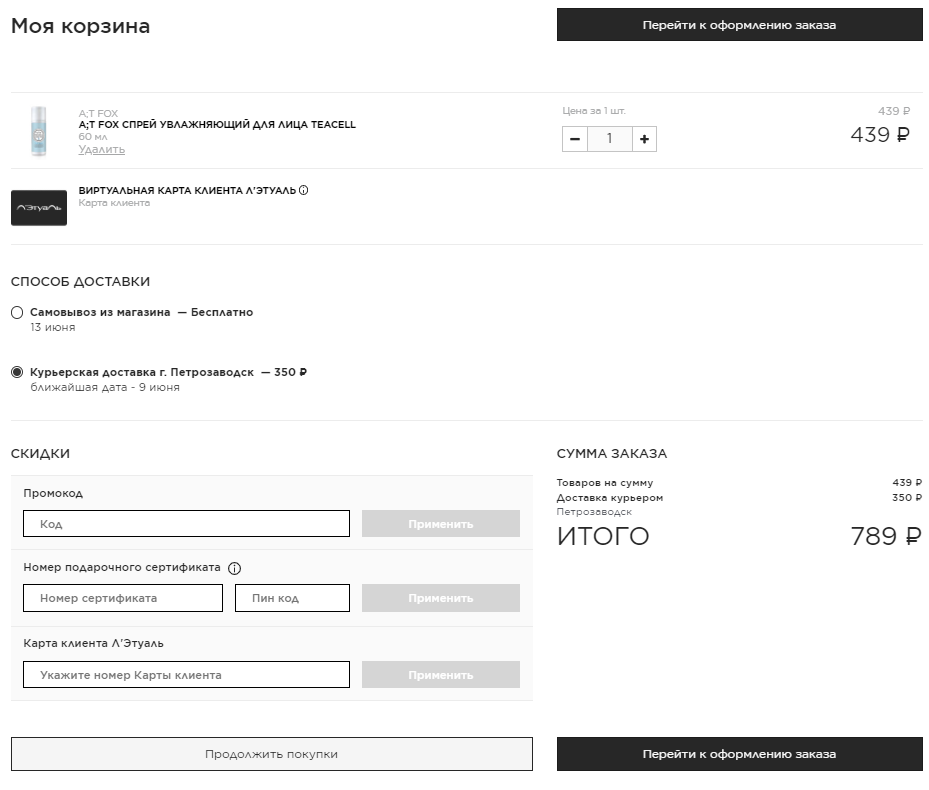Click info icon next to virtual card title

click(x=304, y=190)
